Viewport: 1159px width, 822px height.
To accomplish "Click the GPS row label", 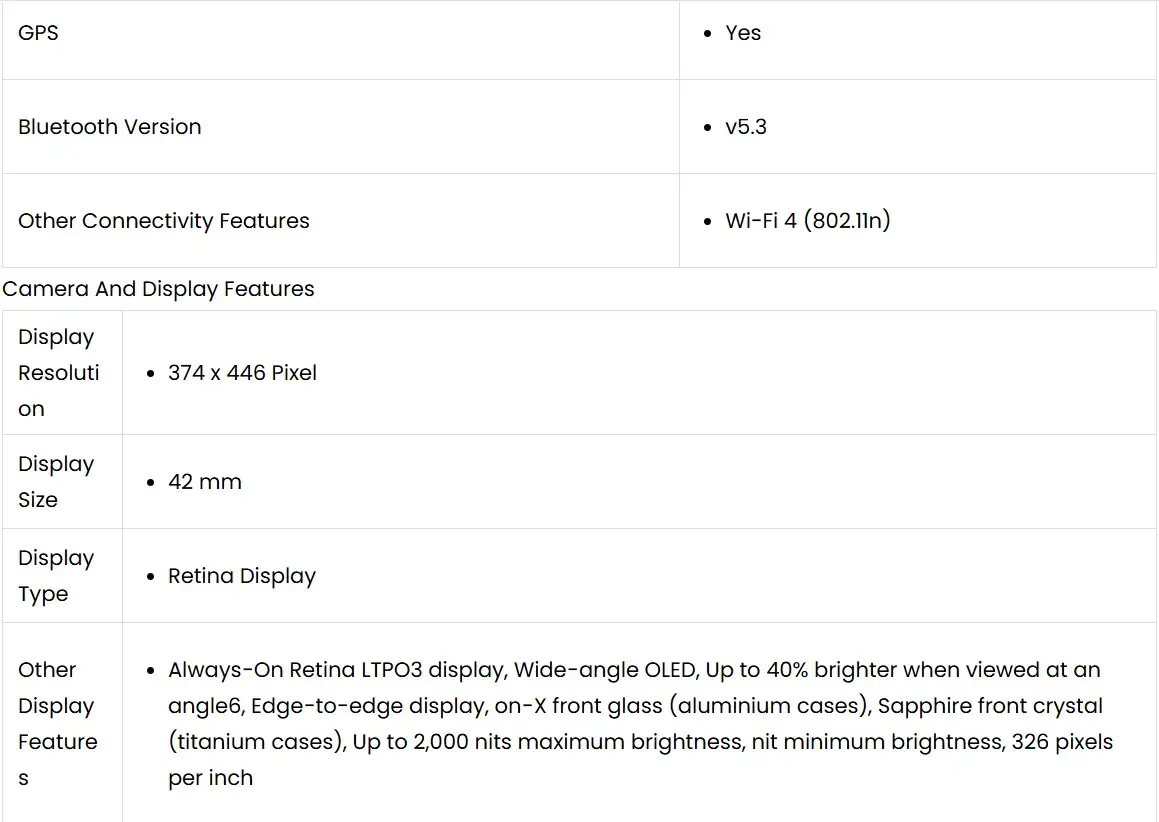I will pos(38,33).
